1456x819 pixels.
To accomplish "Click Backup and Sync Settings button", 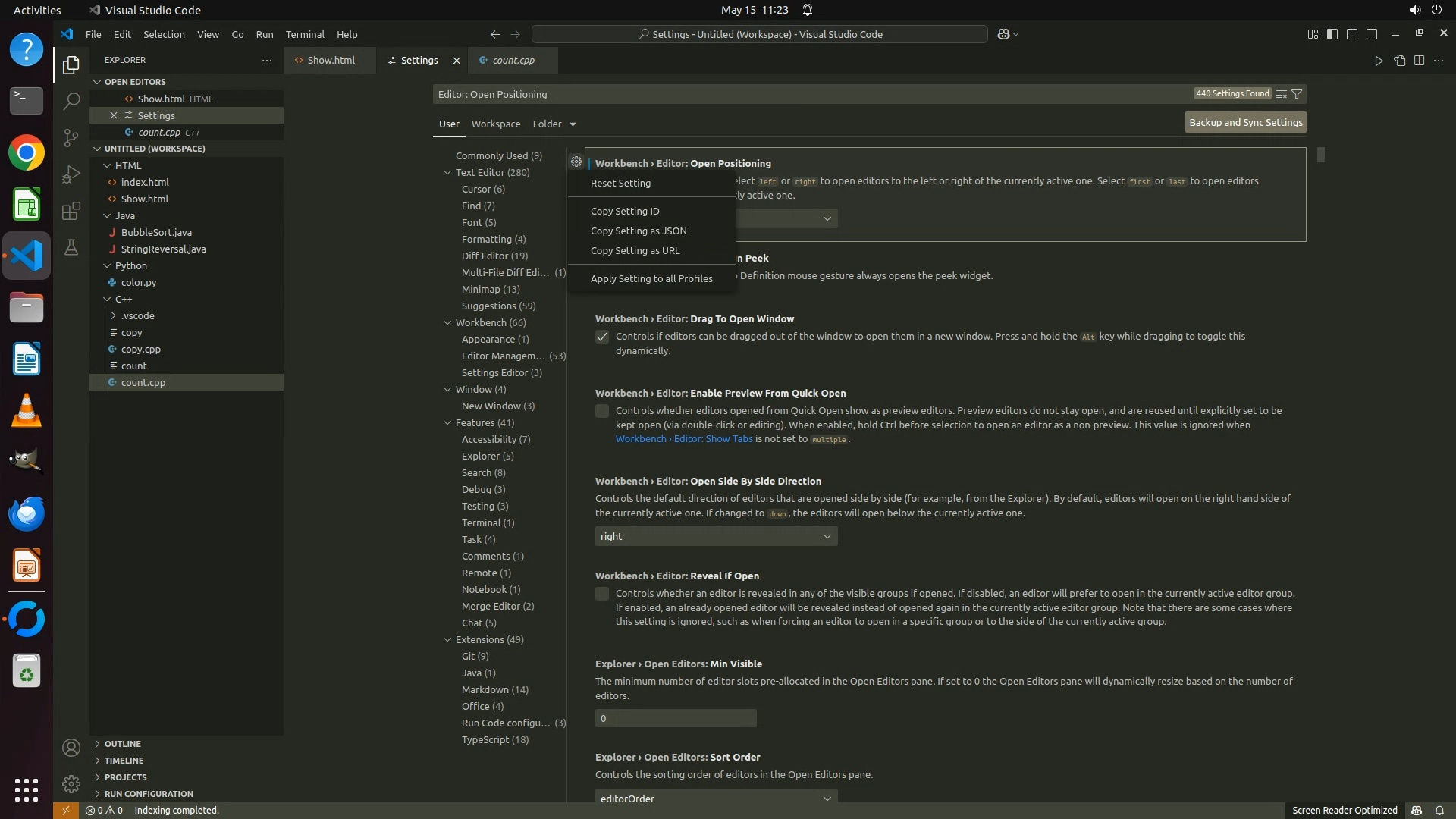I will click(x=1245, y=123).
